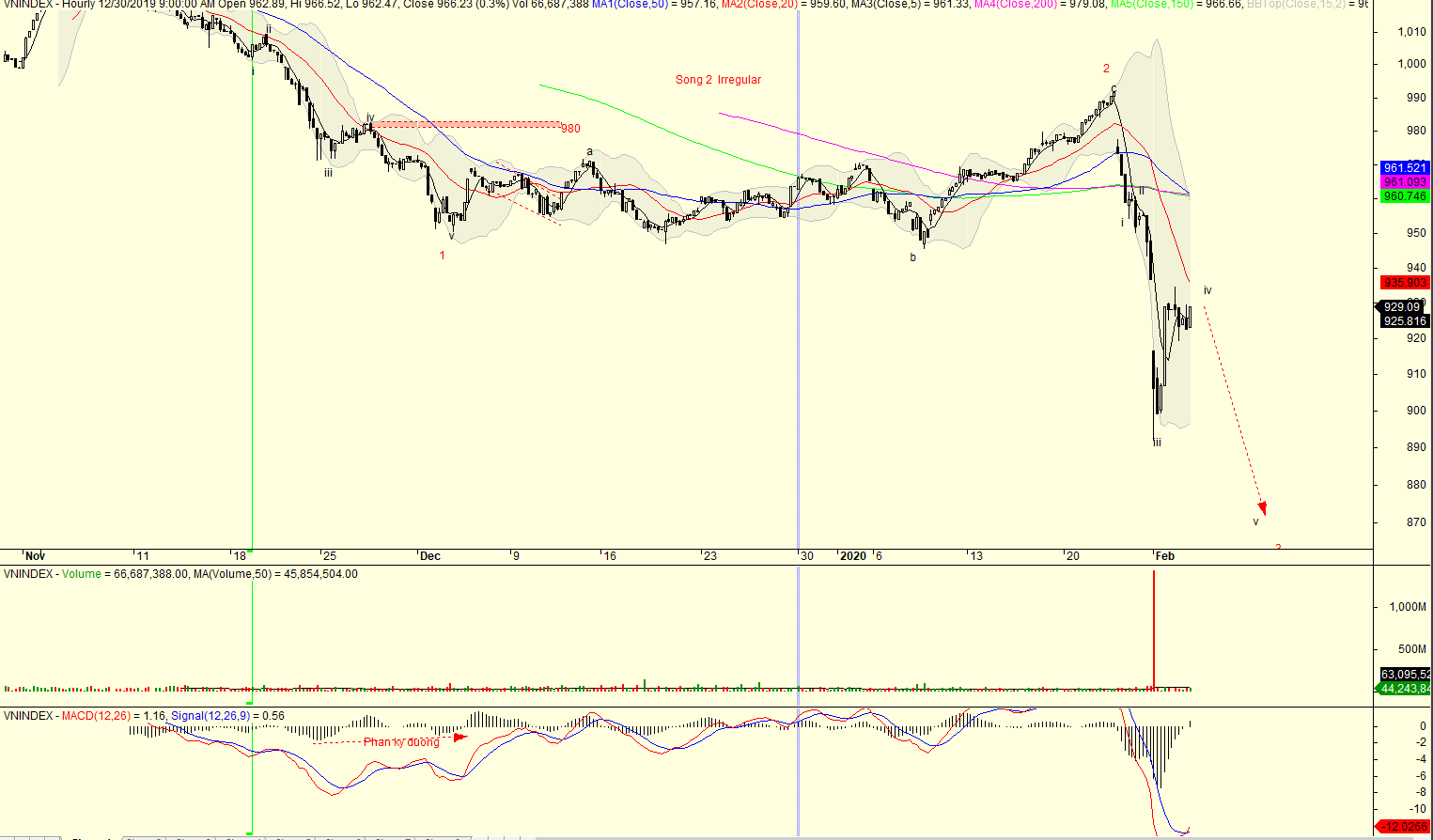Click the red -12.0268 MACD value label

1402,827
